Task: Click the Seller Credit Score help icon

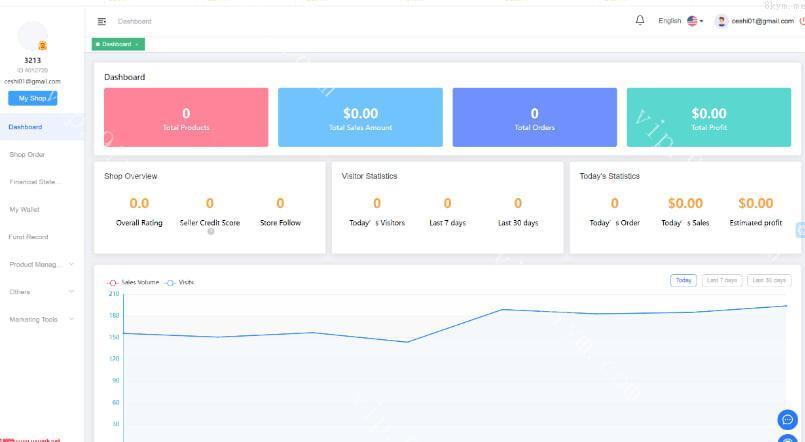Action: coord(210,232)
